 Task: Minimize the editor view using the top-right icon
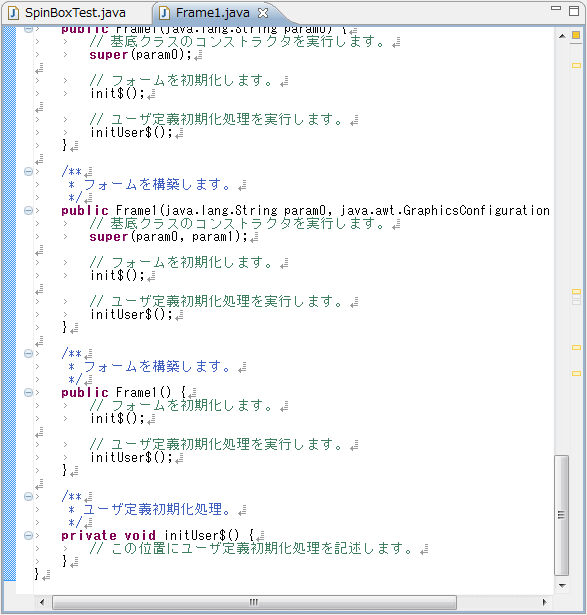pos(556,8)
